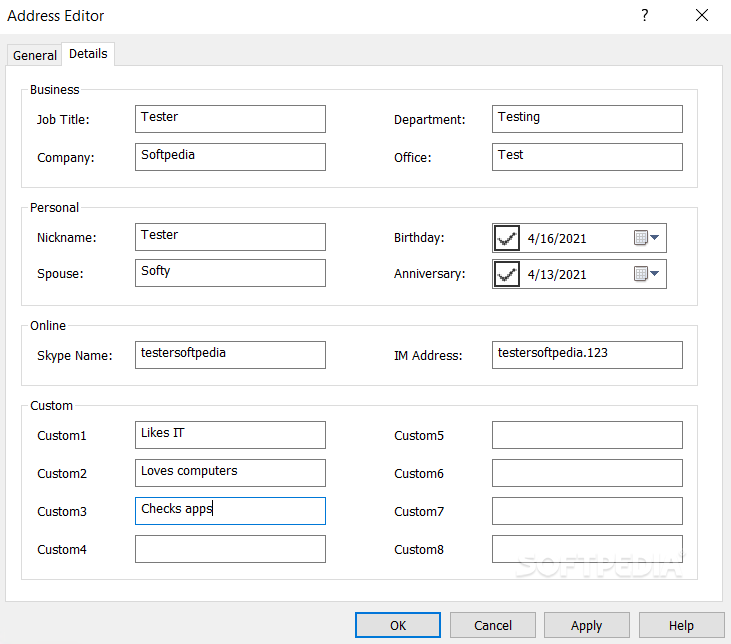
Task: Focus the empty Custom5 field
Action: point(587,435)
